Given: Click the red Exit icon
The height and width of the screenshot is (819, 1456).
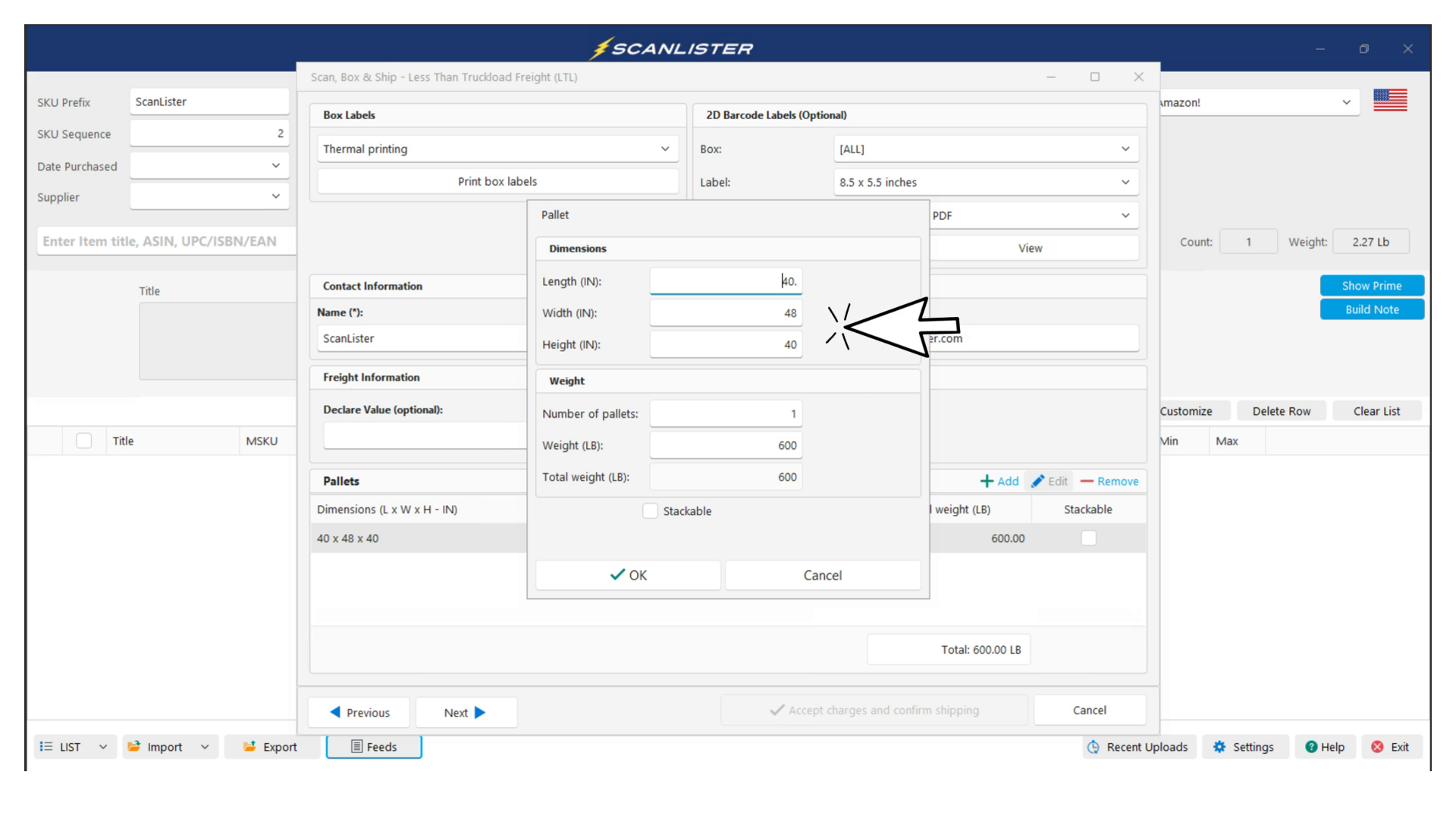Looking at the screenshot, I should point(1377,747).
